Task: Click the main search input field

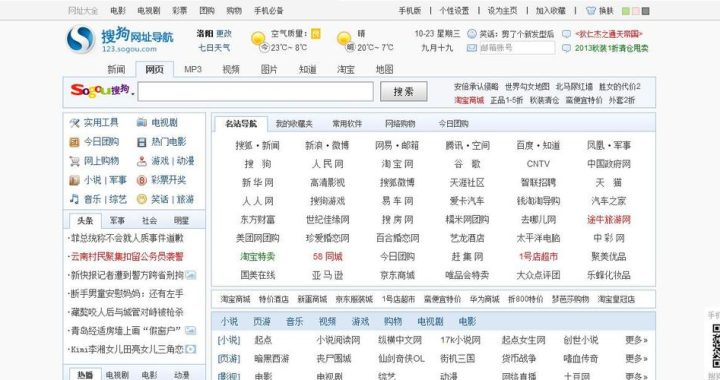Action: (256, 91)
